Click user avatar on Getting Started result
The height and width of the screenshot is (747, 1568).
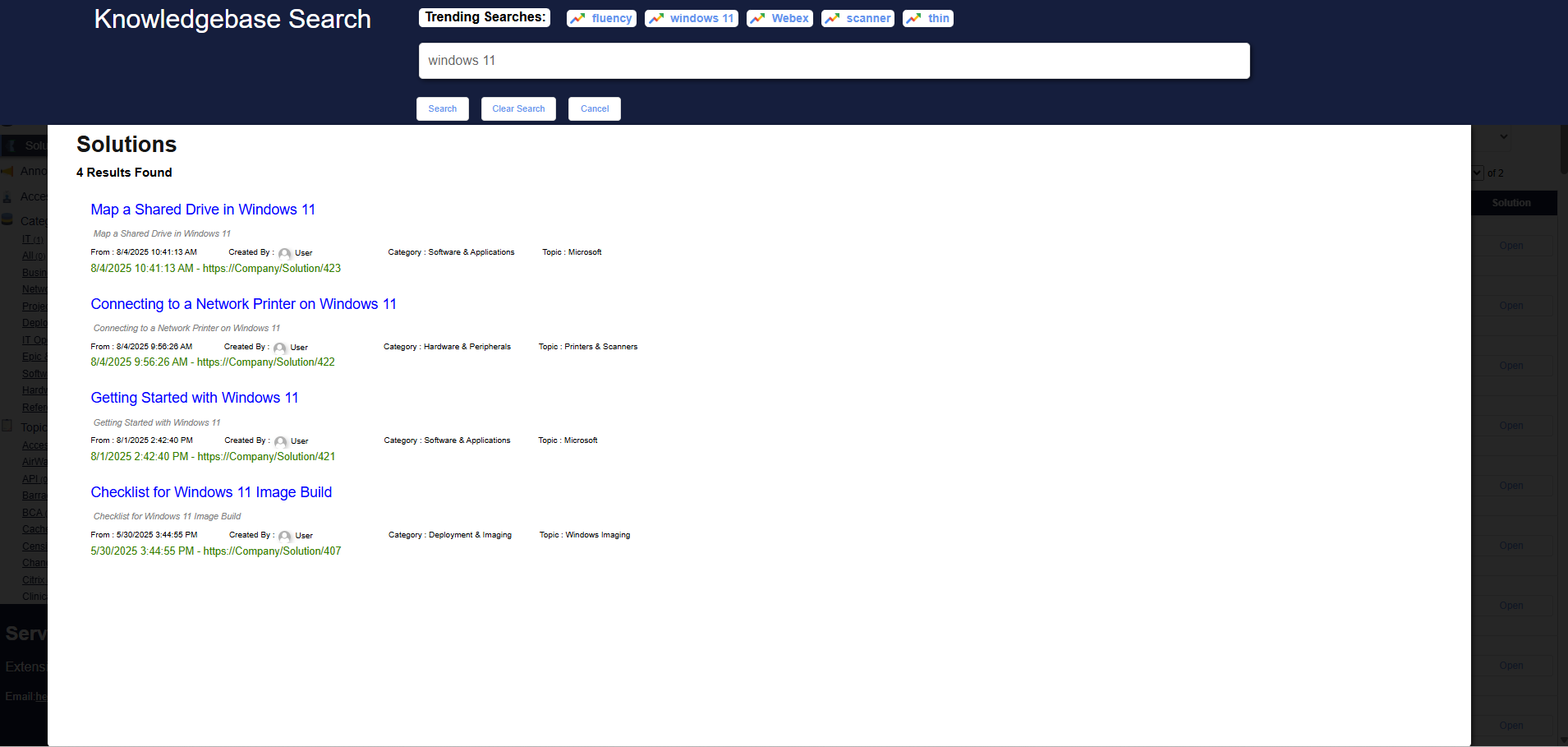(281, 442)
